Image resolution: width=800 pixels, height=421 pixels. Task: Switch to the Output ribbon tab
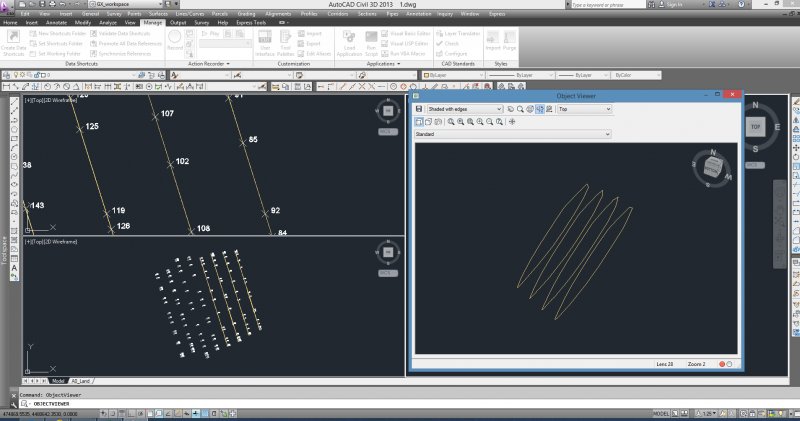[178, 22]
